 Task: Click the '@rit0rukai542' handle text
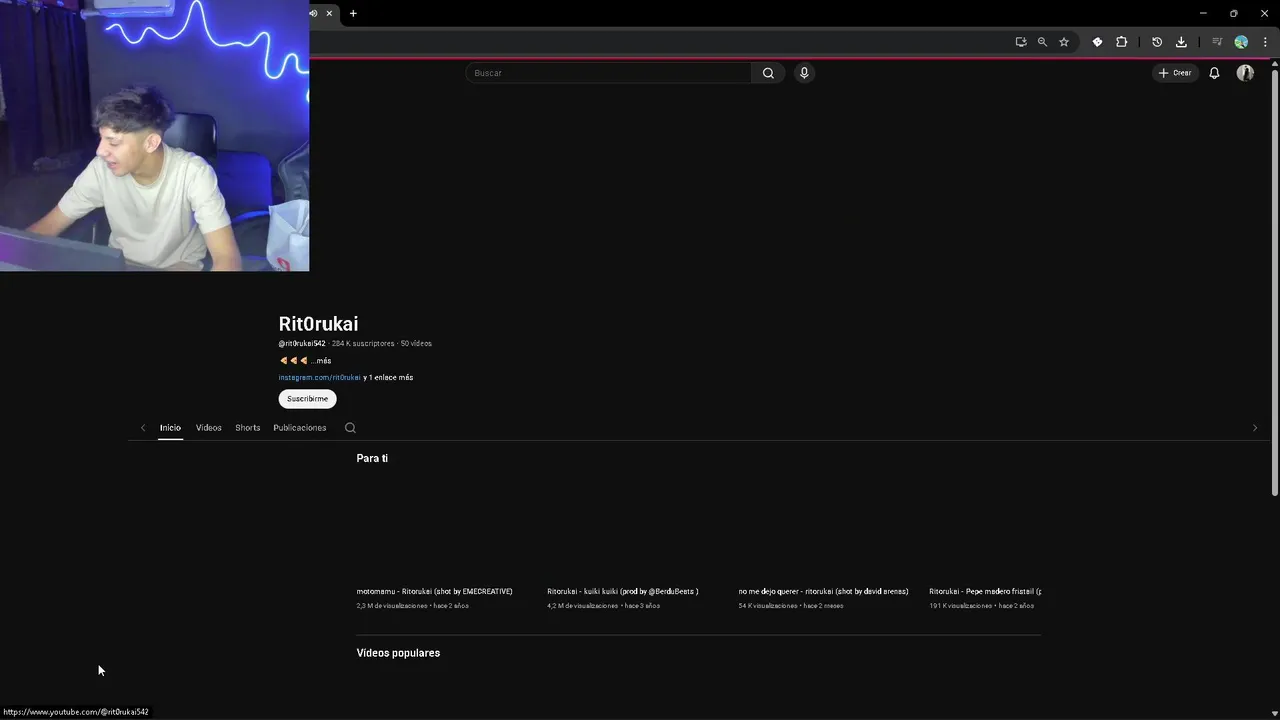click(x=302, y=344)
